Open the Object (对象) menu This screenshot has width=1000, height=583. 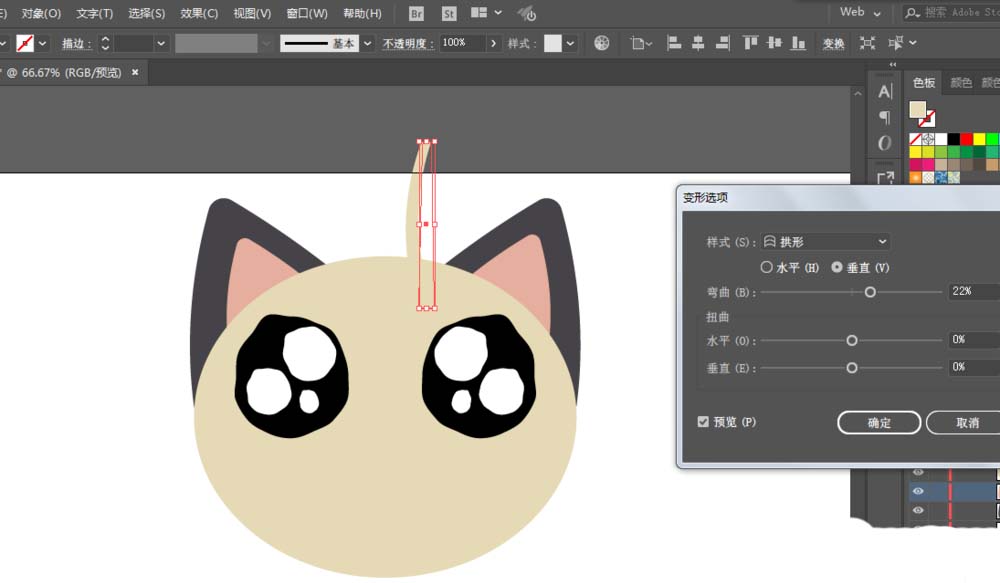(x=41, y=13)
